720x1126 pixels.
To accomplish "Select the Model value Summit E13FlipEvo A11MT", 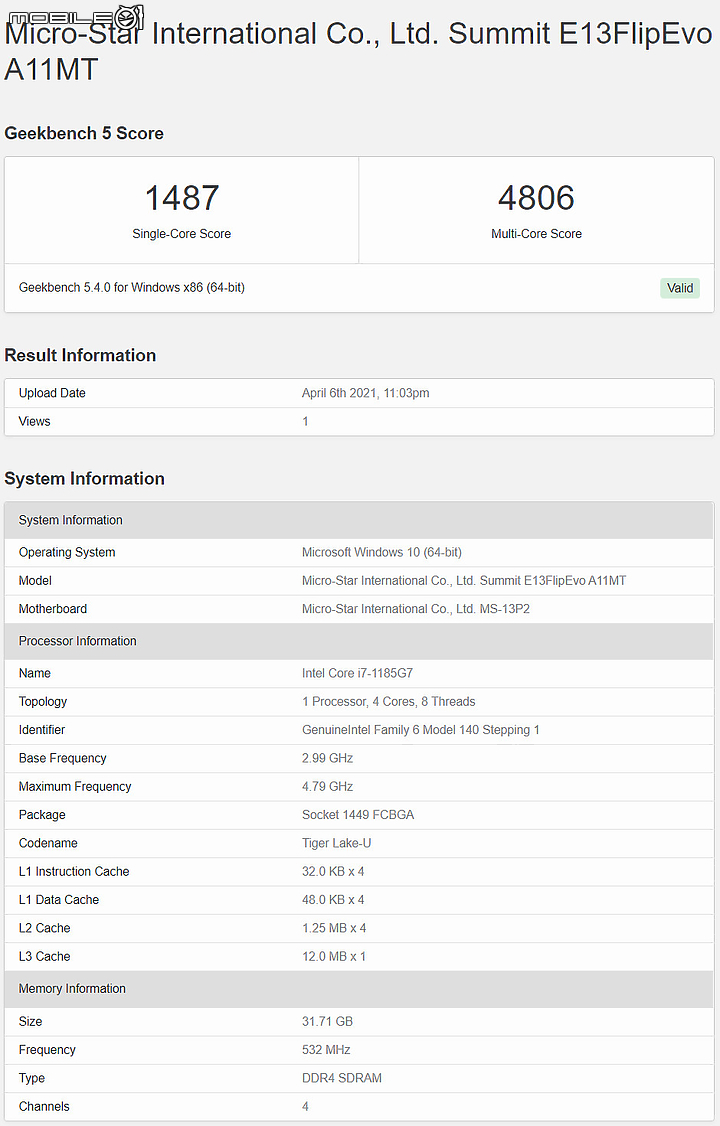I will (464, 580).
